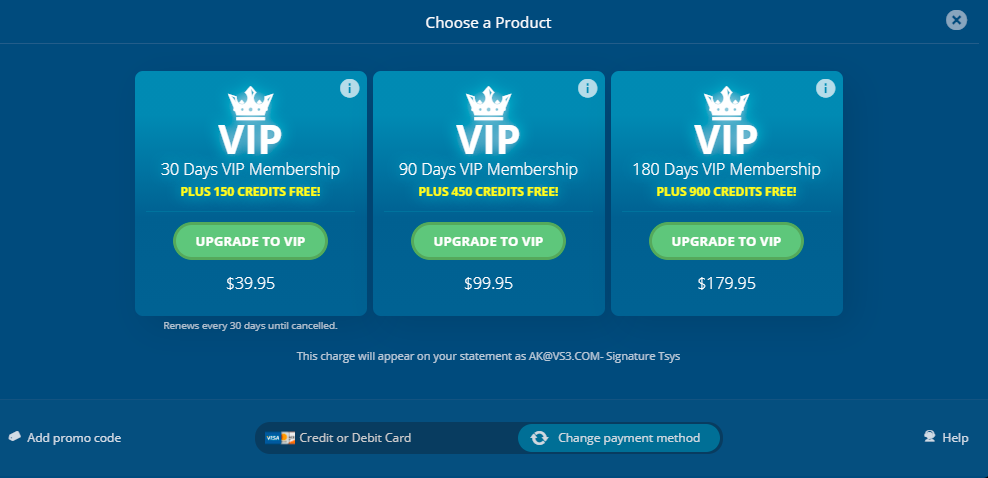Click info icon on 90 Days VIP card
Image resolution: width=988 pixels, height=478 pixels.
click(x=587, y=88)
